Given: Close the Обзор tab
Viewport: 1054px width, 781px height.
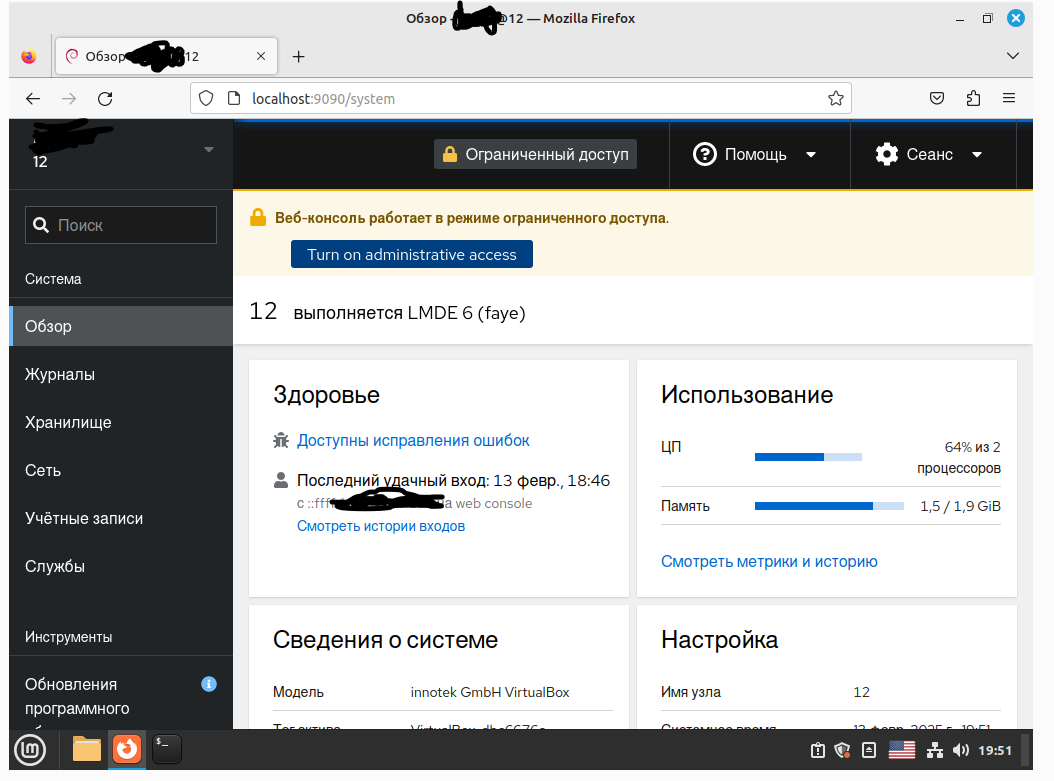Looking at the screenshot, I should (261, 56).
